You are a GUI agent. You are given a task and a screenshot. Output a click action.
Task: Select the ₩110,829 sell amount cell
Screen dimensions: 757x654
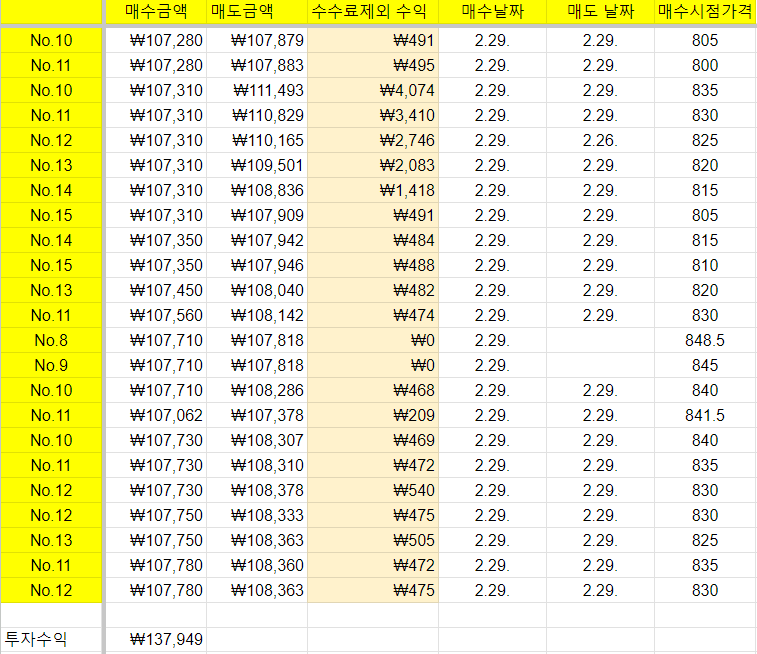pyautogui.click(x=257, y=115)
